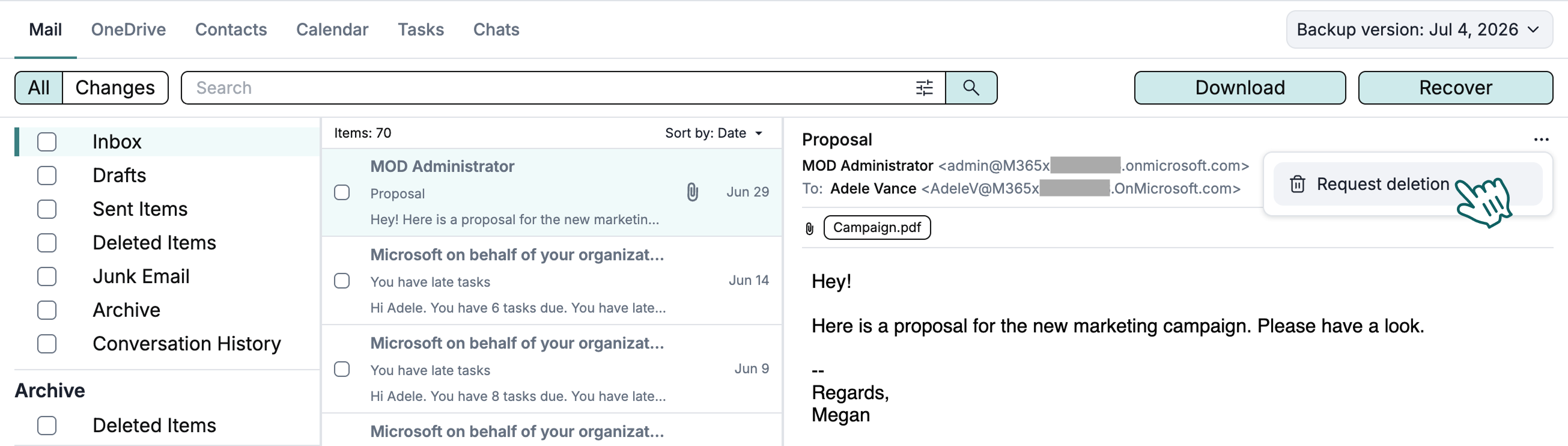Select checkbox for the Proposal email

(342, 192)
